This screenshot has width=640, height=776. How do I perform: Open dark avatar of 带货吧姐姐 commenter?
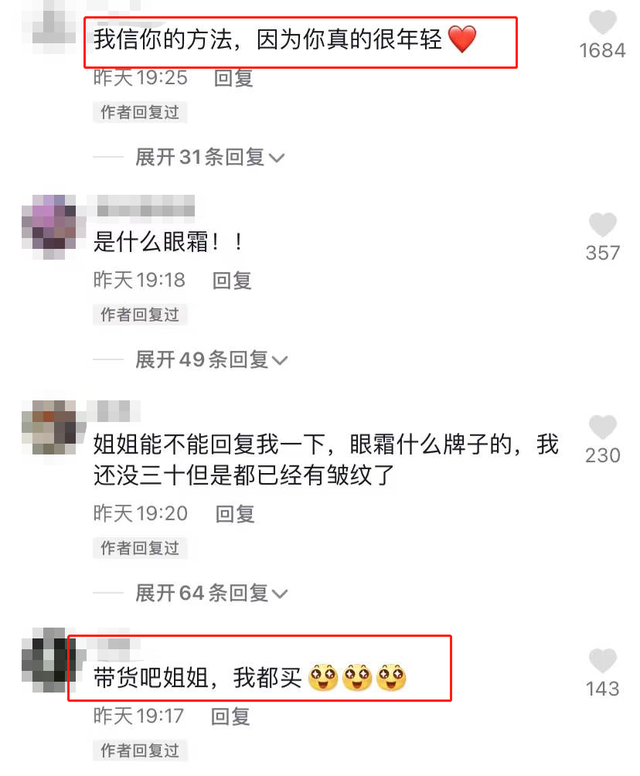point(49,660)
